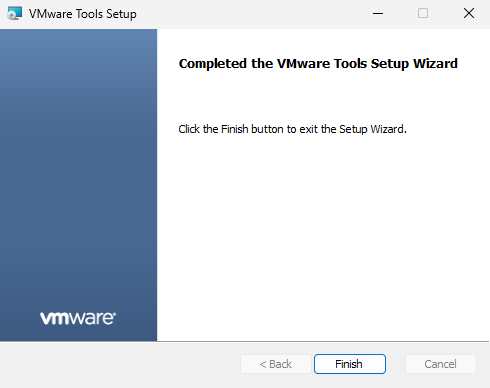Viewport: 490px width, 388px height.
Task: Click the horizontal separator above the buttons
Action: 245,341
